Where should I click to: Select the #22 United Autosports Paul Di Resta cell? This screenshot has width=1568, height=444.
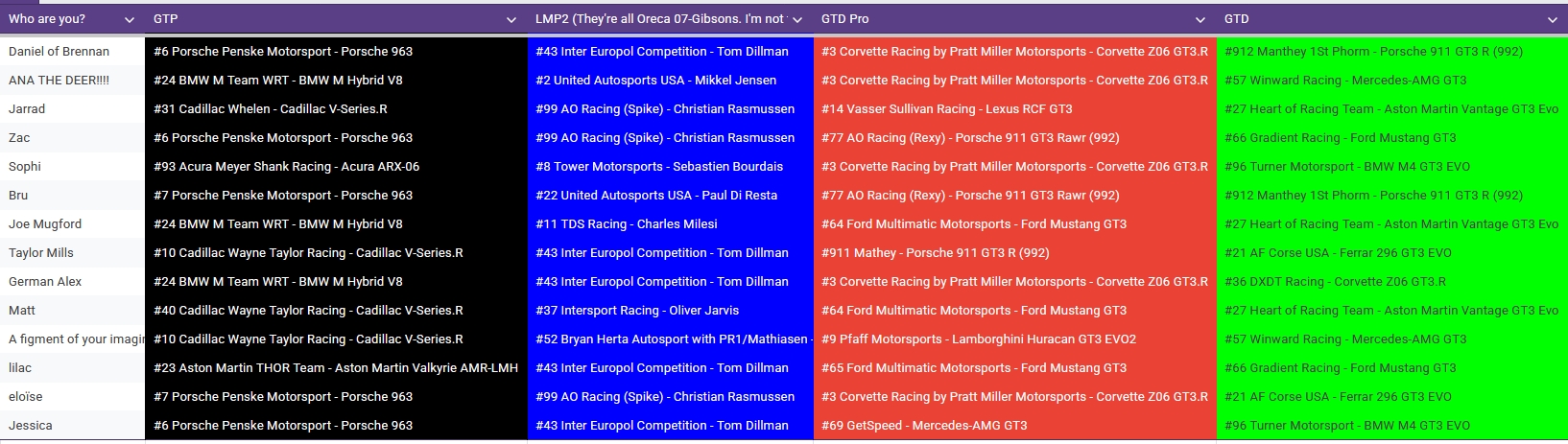[x=656, y=196]
